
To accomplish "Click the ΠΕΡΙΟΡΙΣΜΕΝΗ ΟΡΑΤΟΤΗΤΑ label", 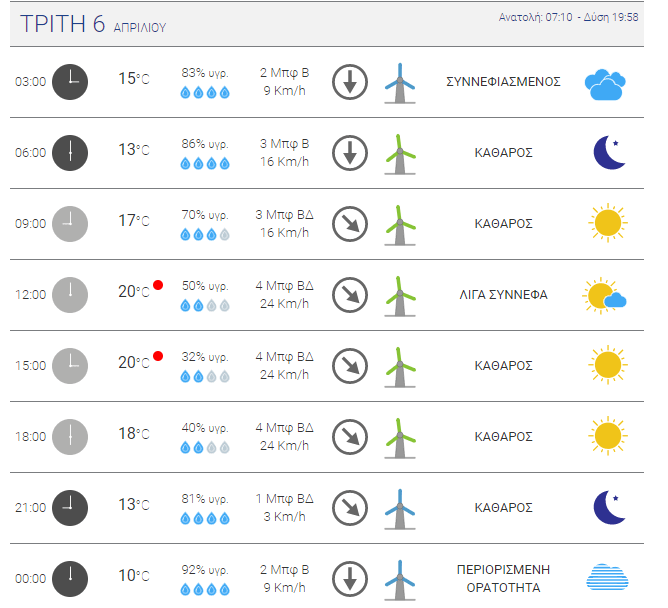I will tap(503, 579).
